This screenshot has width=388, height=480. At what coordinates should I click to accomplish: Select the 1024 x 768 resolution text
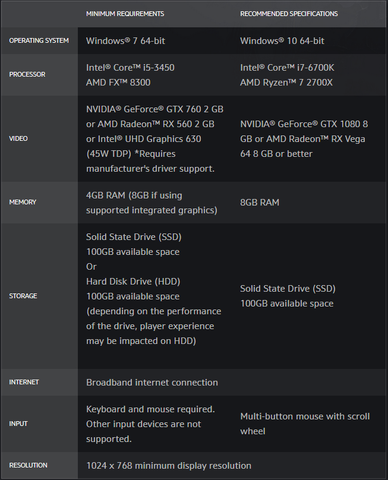click(169, 466)
